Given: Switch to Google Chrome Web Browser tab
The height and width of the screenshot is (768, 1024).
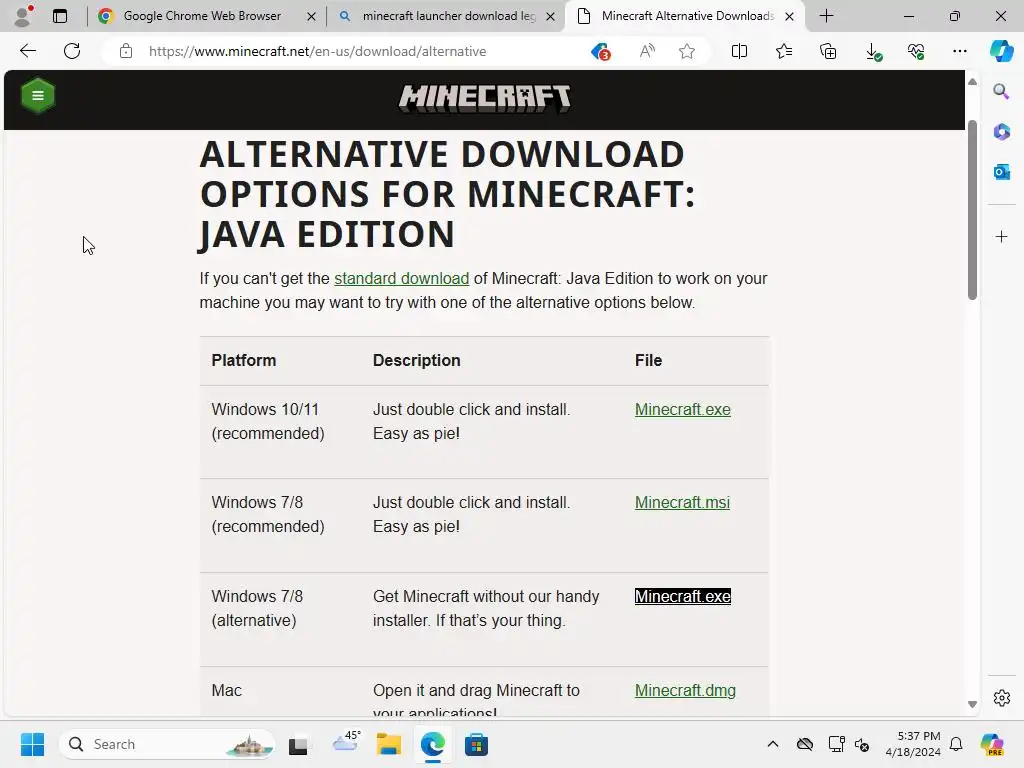Looking at the screenshot, I should coord(202,16).
